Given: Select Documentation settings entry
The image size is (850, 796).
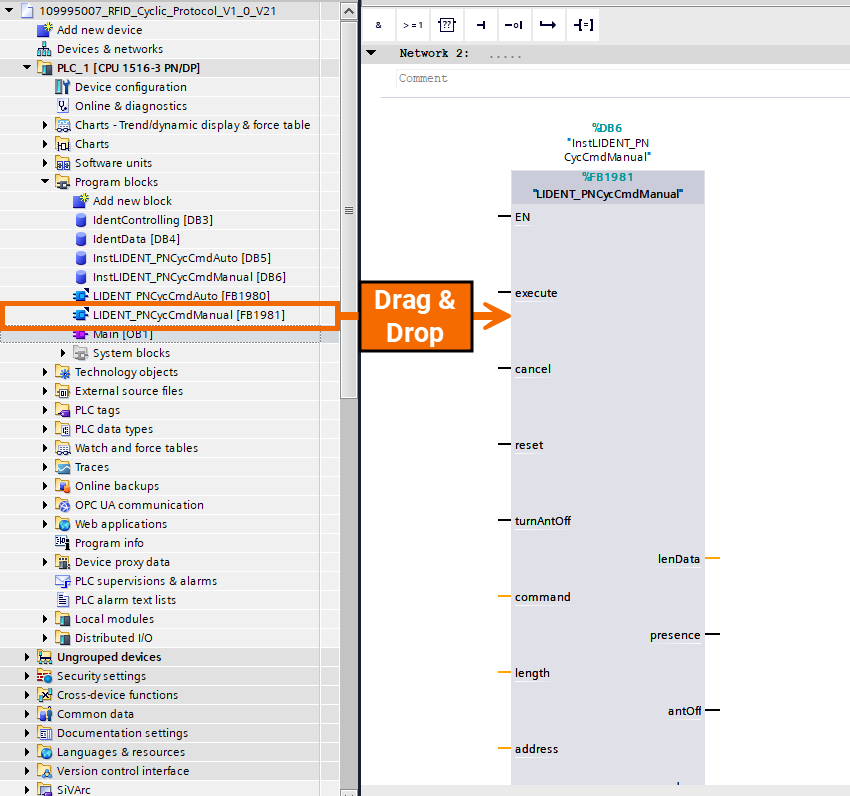Looking at the screenshot, I should tap(123, 733).
